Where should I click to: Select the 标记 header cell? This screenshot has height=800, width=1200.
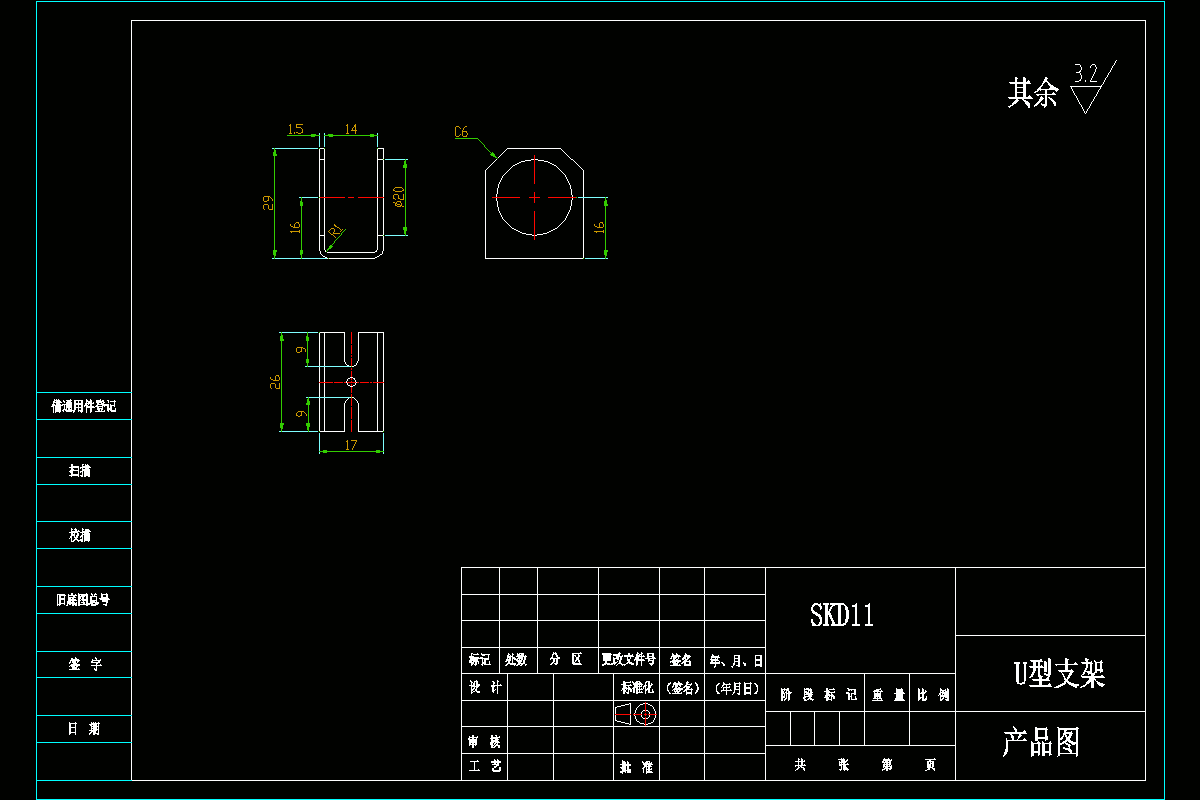point(480,660)
